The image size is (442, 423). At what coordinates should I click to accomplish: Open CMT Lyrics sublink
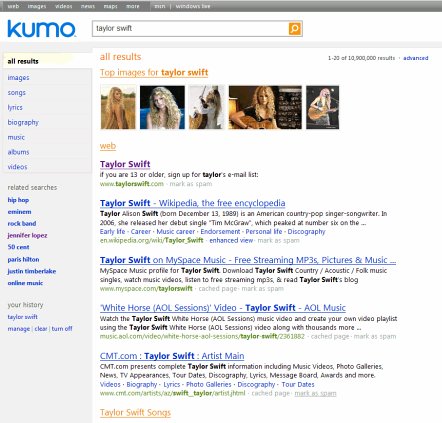[172, 384]
